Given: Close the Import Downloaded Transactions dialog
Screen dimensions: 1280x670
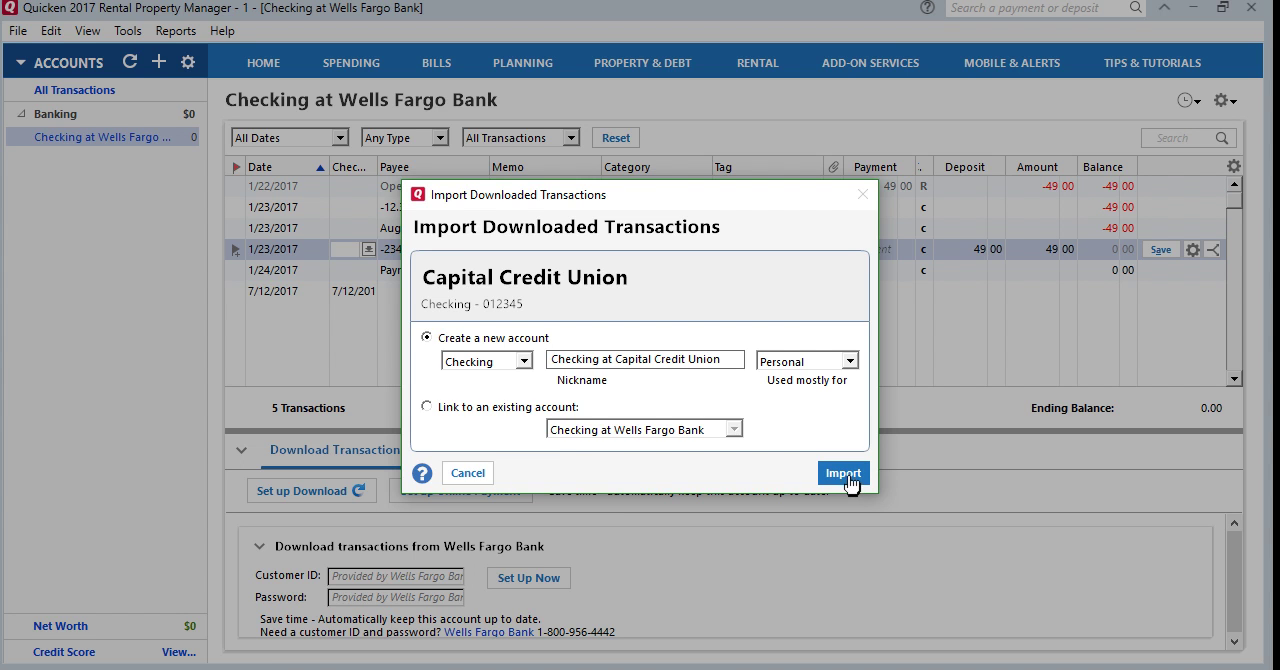Looking at the screenshot, I should point(862,194).
